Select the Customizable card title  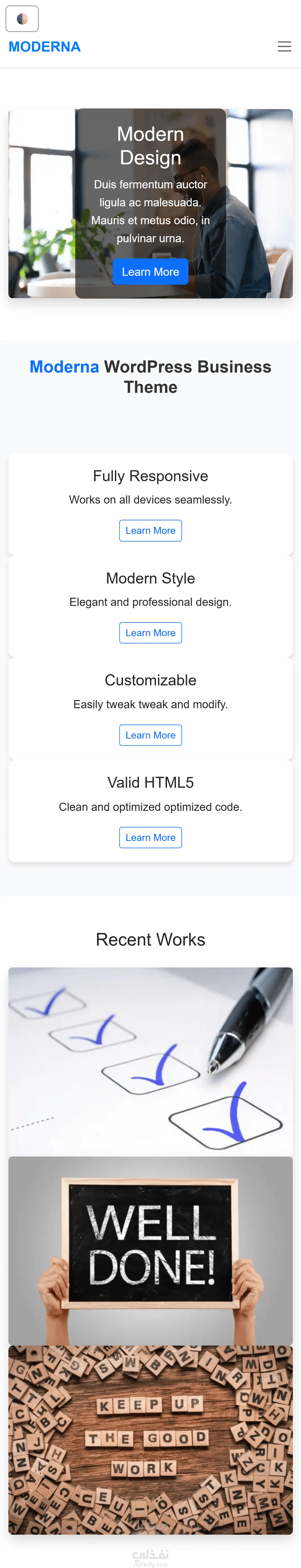pos(150,680)
